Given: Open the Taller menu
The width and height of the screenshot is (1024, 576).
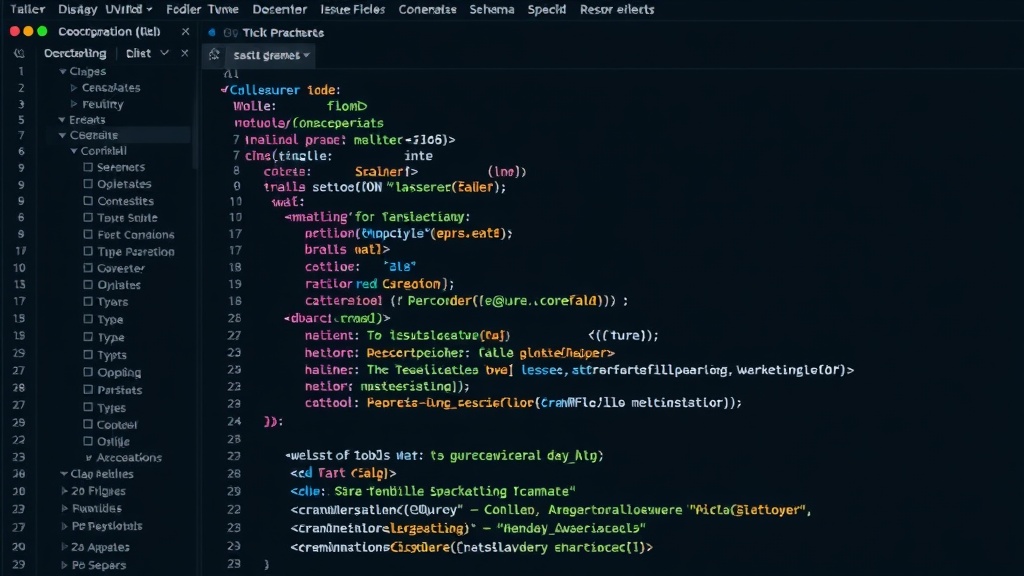Looking at the screenshot, I should (27, 9).
